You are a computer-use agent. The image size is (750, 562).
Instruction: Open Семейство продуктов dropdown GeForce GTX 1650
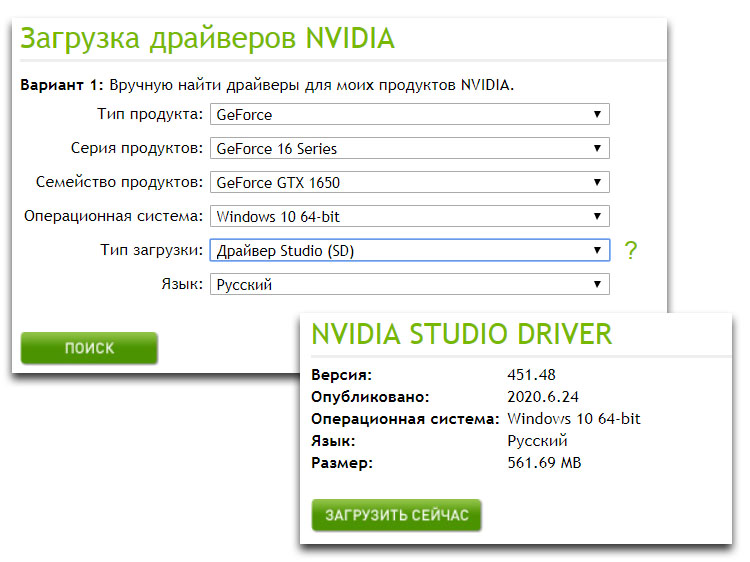tap(409, 182)
